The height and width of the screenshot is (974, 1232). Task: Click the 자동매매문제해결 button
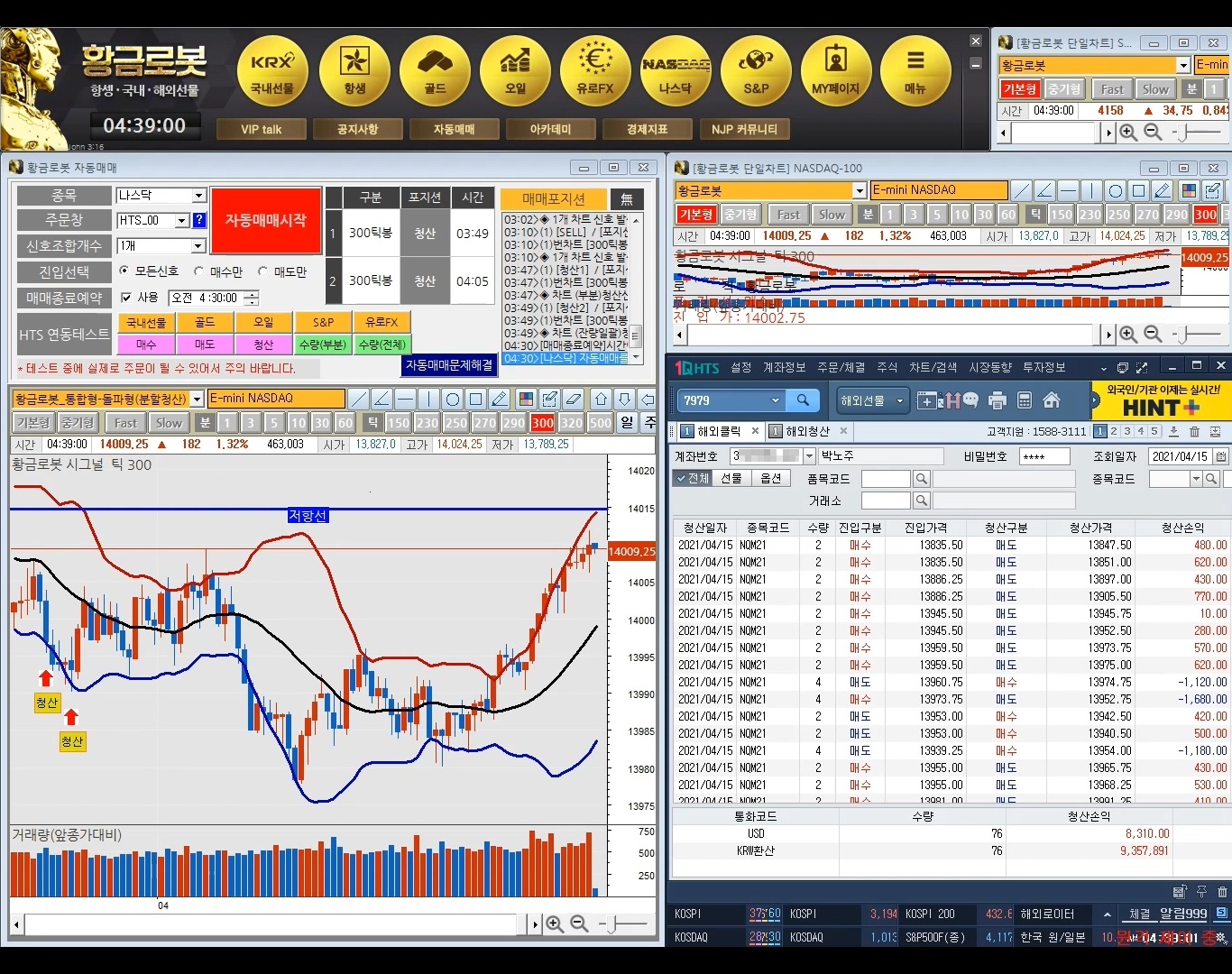pos(449,365)
